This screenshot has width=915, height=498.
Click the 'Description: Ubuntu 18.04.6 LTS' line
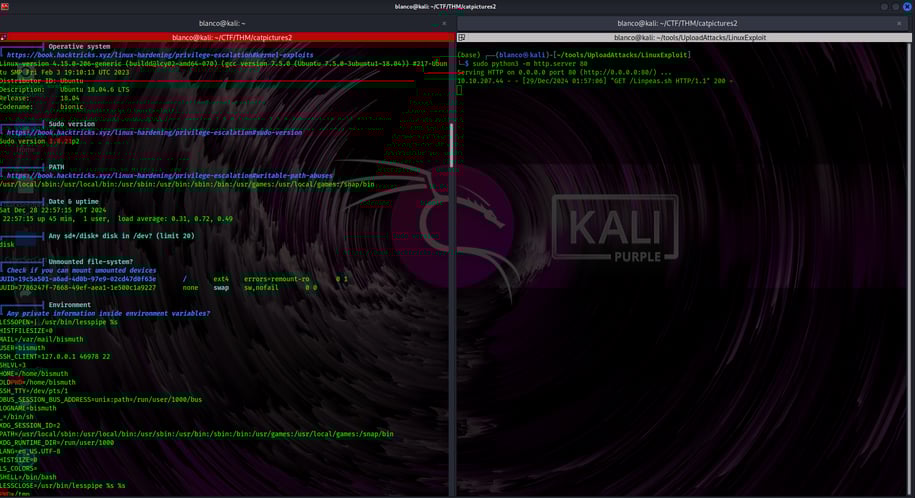point(65,89)
